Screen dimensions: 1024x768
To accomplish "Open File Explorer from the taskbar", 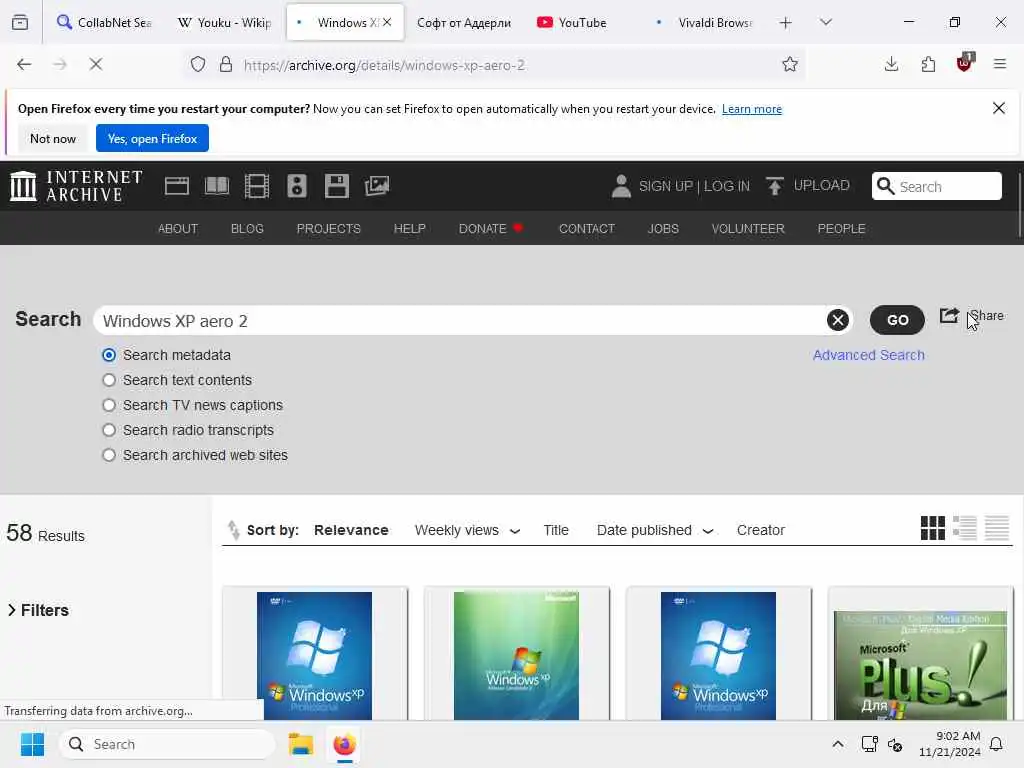I will tap(301, 744).
